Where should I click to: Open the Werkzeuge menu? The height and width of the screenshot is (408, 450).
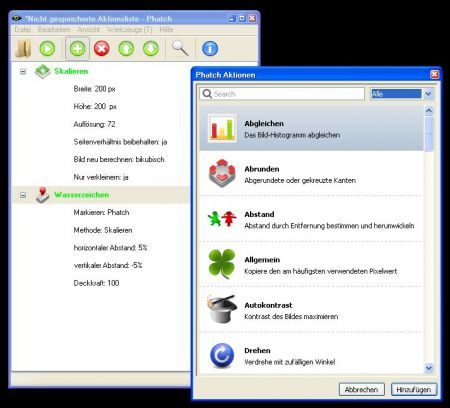tap(129, 29)
